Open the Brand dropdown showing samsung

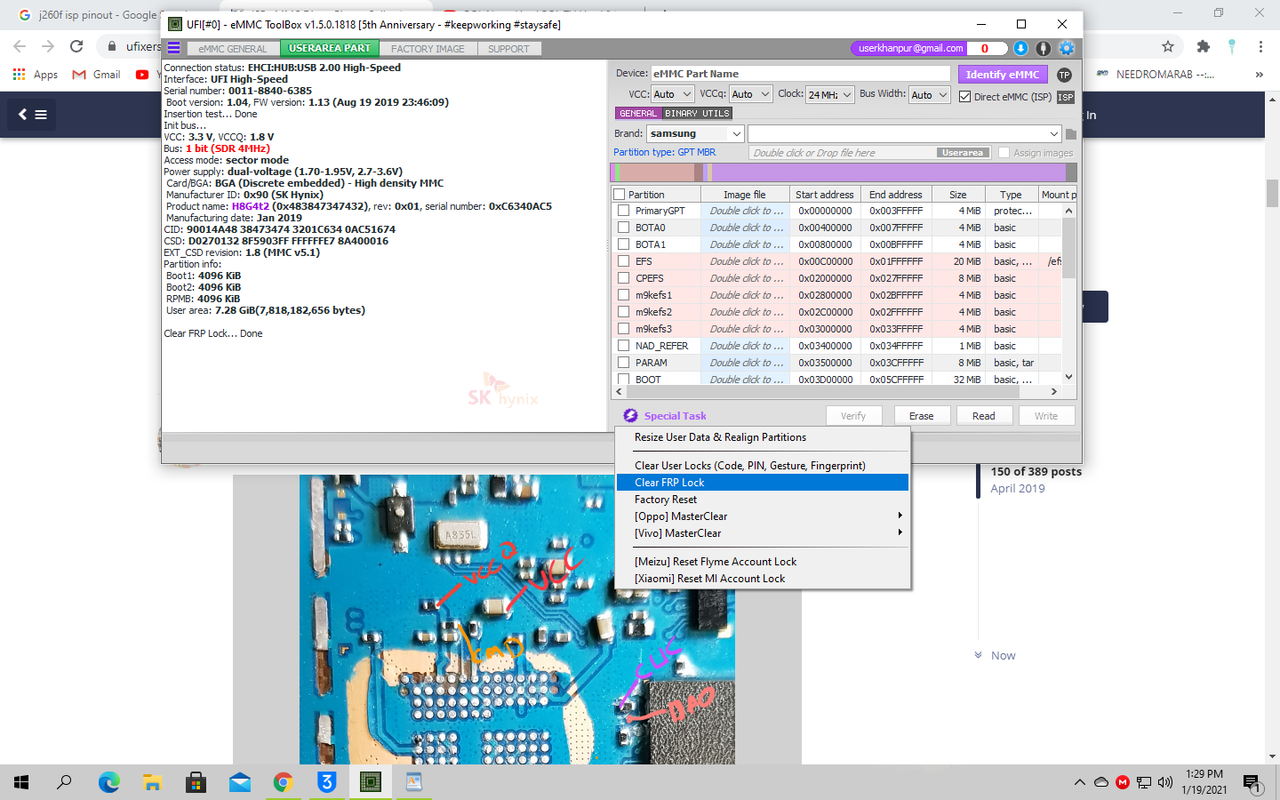(694, 134)
